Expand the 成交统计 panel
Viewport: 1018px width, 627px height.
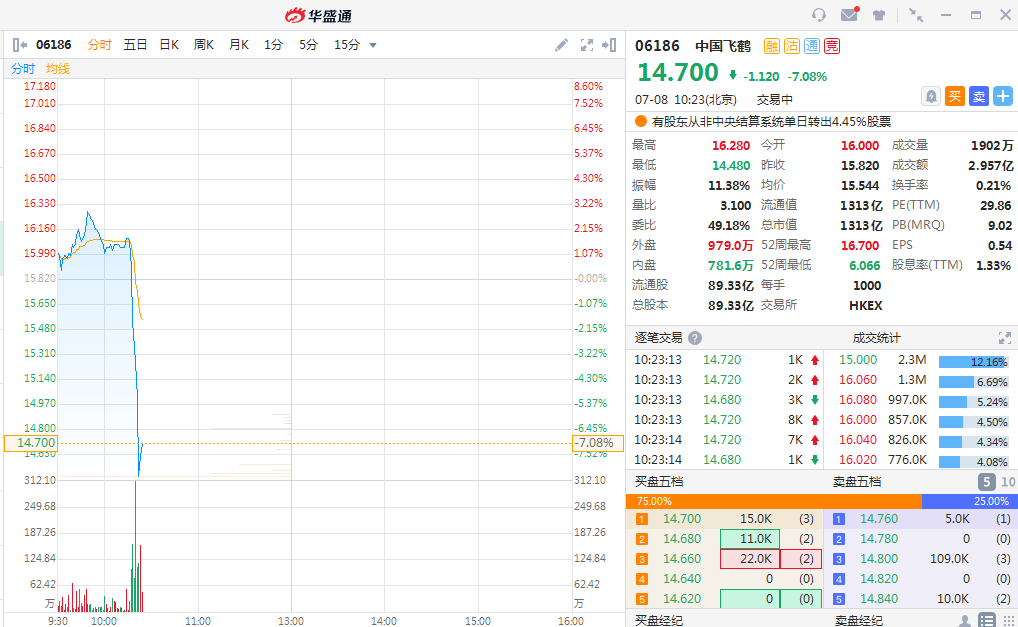click(x=1004, y=338)
